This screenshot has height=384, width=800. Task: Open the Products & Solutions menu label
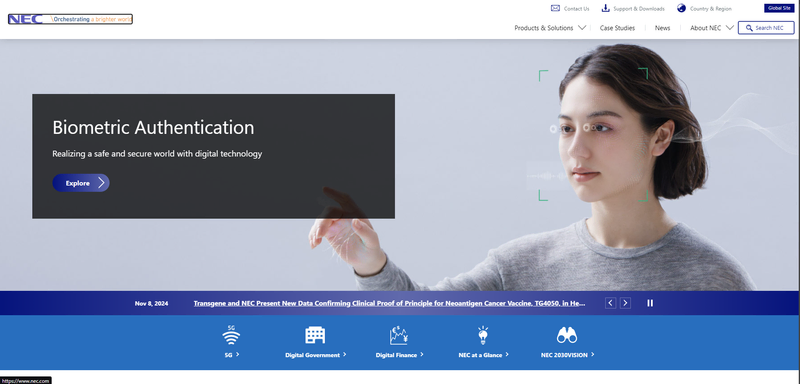point(543,28)
